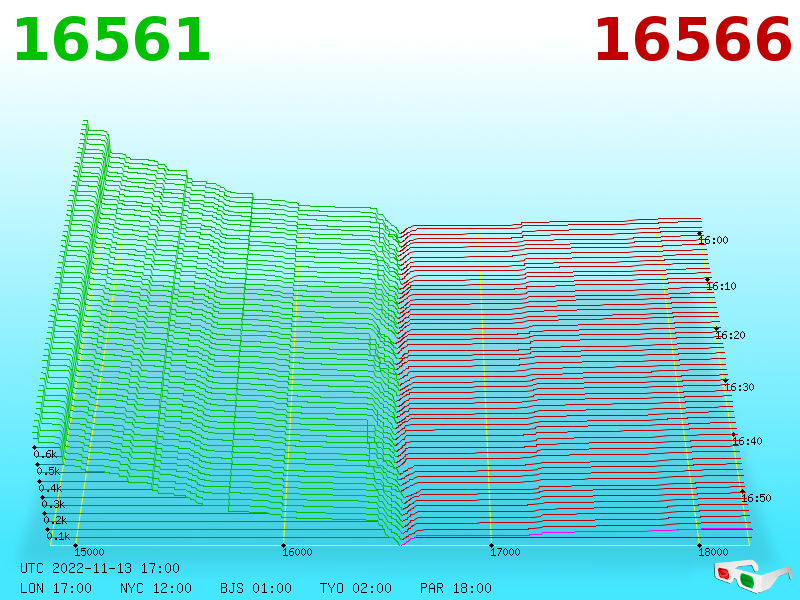Viewport: 800px width, 600px height.
Task: Click the PAR 18:00 clock
Action: pyautogui.click(x=456, y=588)
